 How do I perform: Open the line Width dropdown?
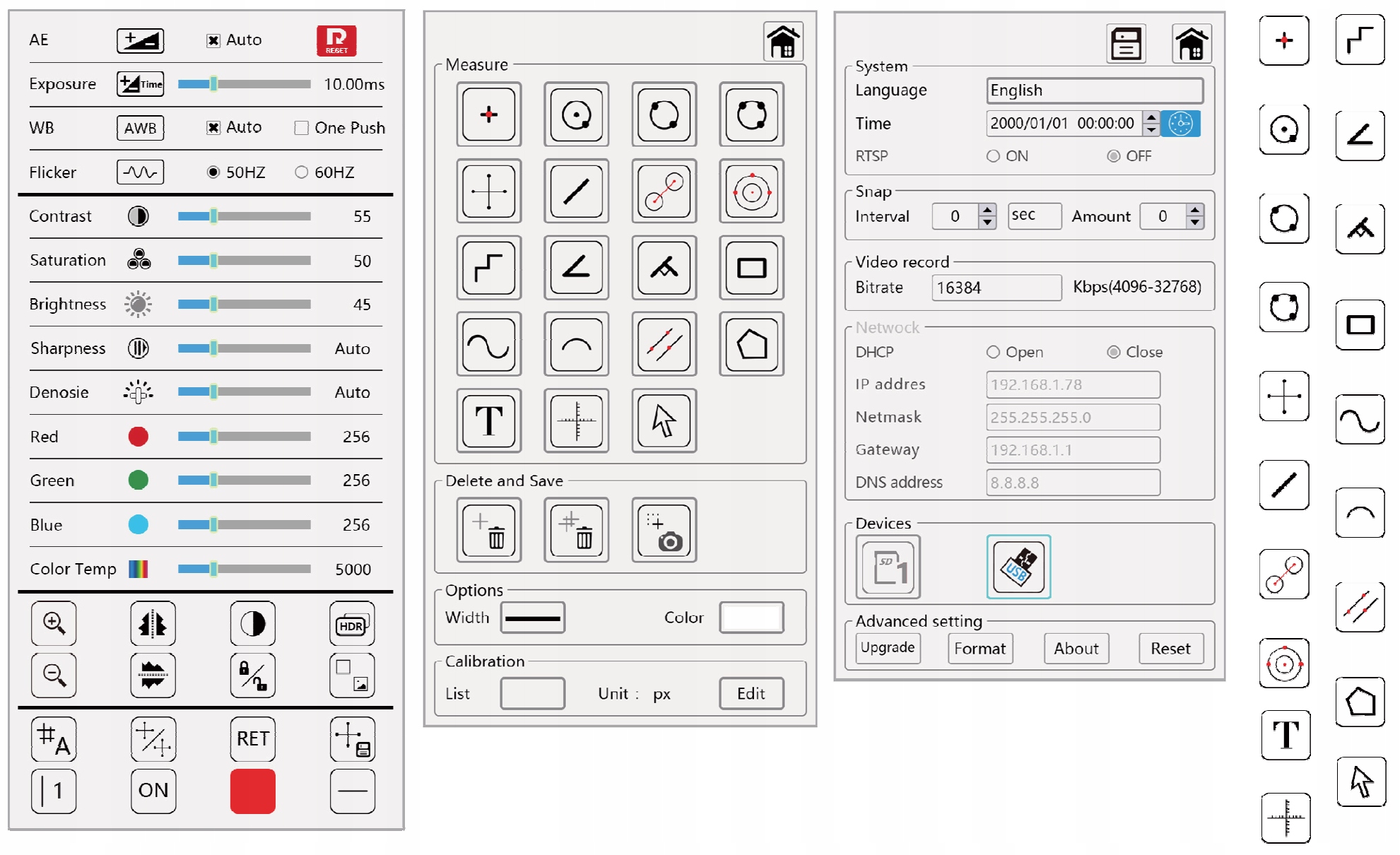[532, 618]
